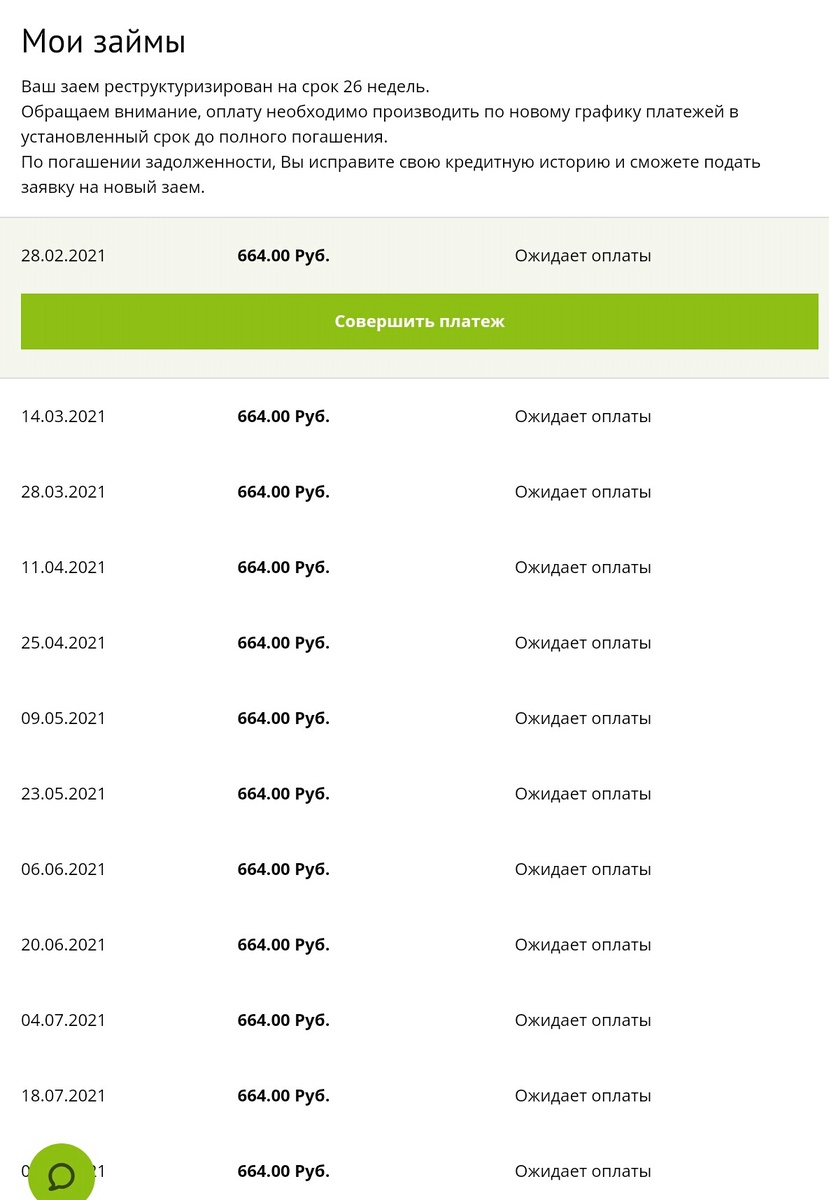
Task: Click Ожидает оплаты status for 09.05.2021
Action: tap(583, 718)
